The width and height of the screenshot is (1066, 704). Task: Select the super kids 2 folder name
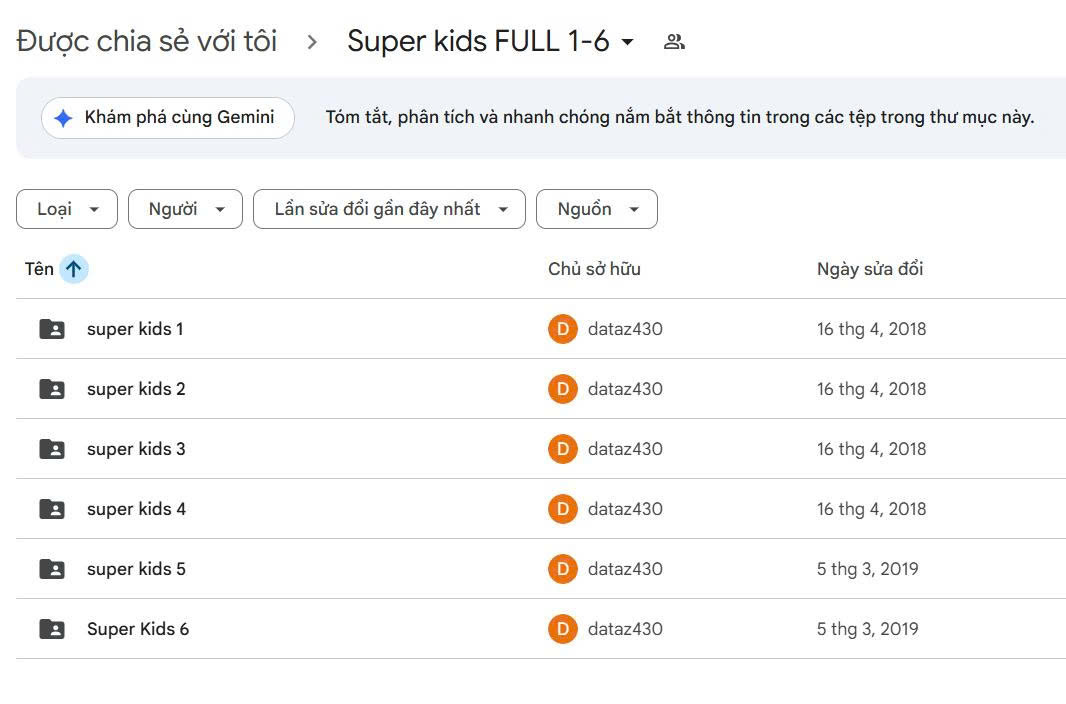(136, 389)
